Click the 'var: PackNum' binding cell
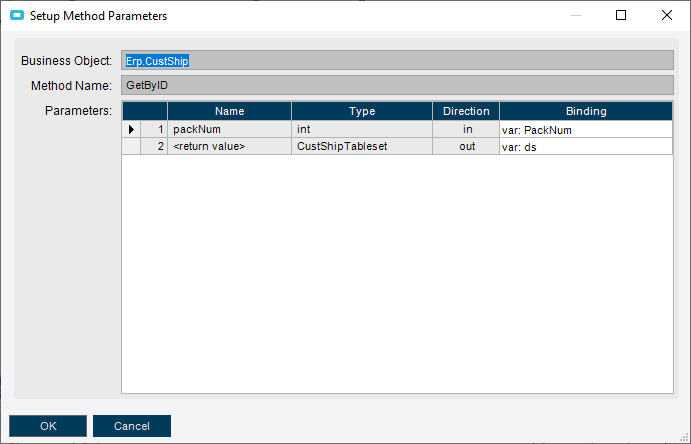Viewport: 691px width, 444px height. tap(585, 129)
